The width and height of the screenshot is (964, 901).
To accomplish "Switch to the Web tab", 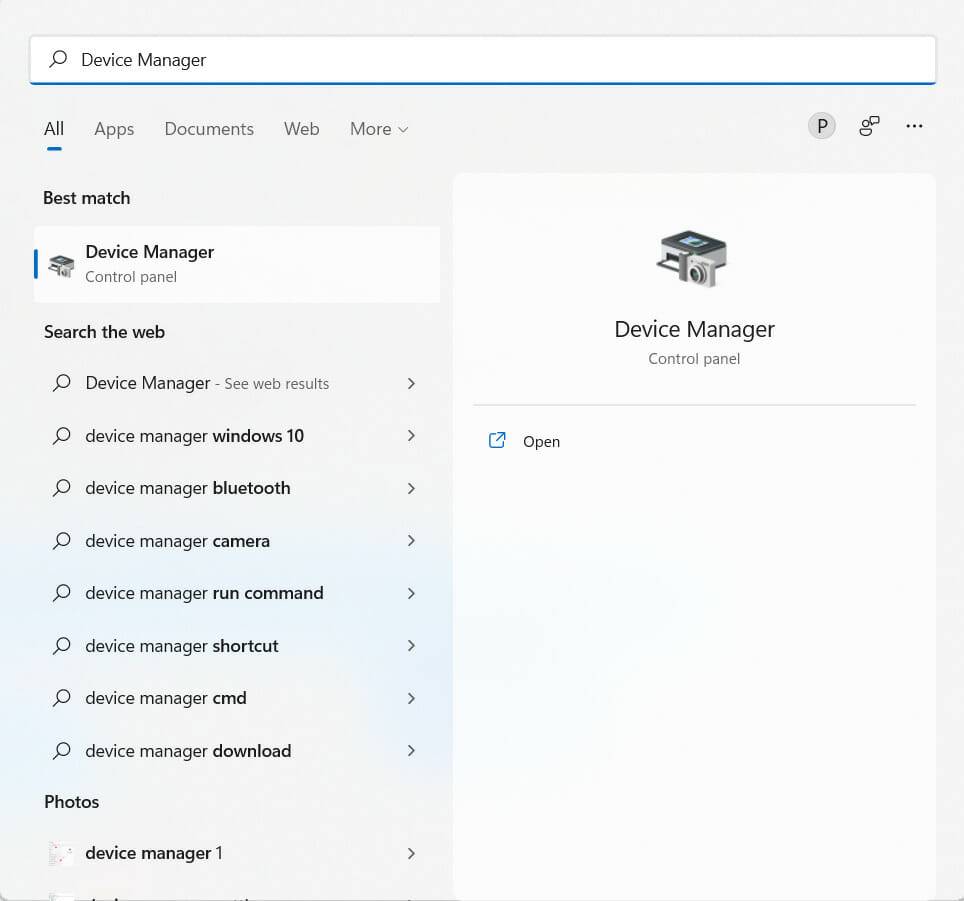I will [x=301, y=129].
